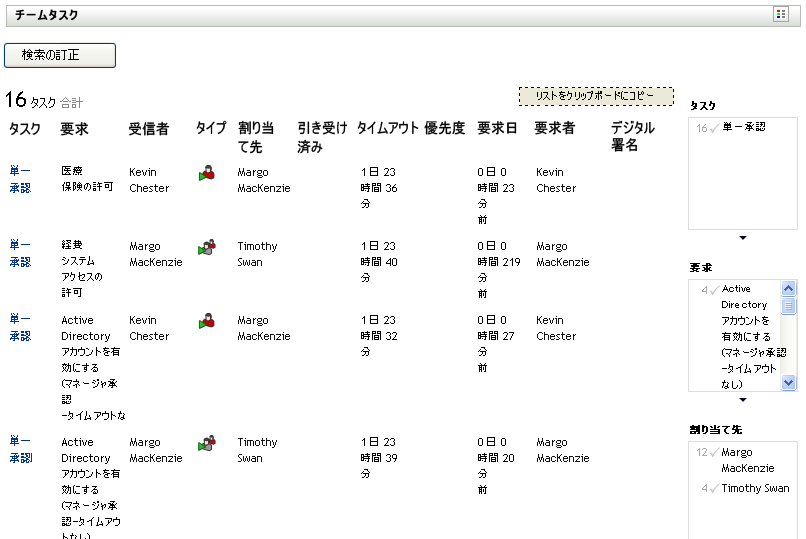Click the scroll down arrow in the 要求 filter box
806x539 pixels.
(789, 382)
